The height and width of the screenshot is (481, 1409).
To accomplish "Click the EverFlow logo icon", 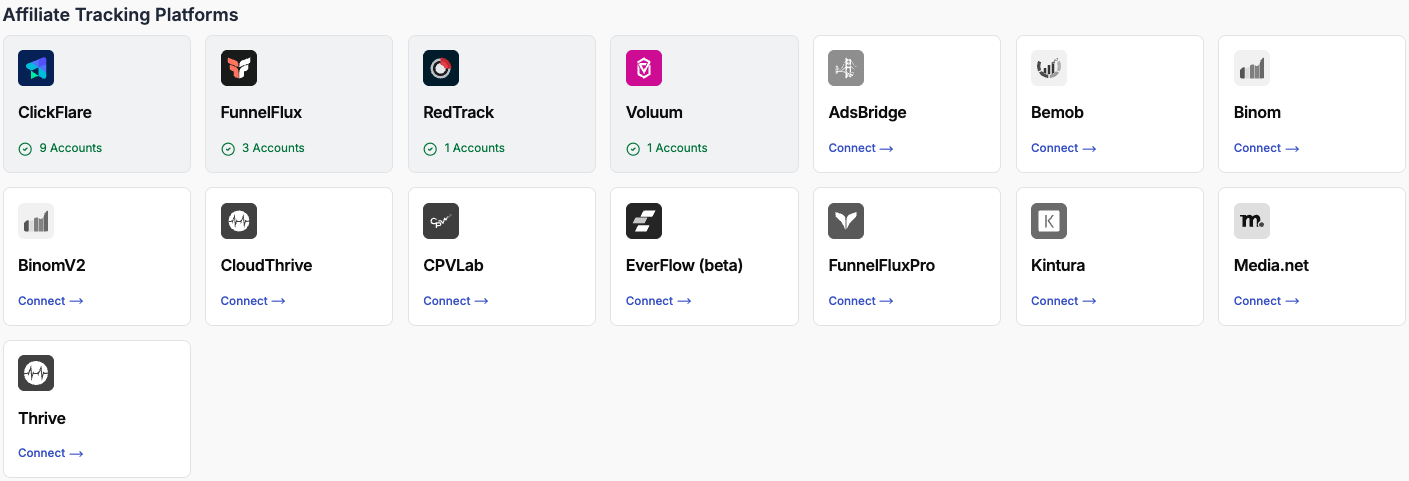I will 644,221.
